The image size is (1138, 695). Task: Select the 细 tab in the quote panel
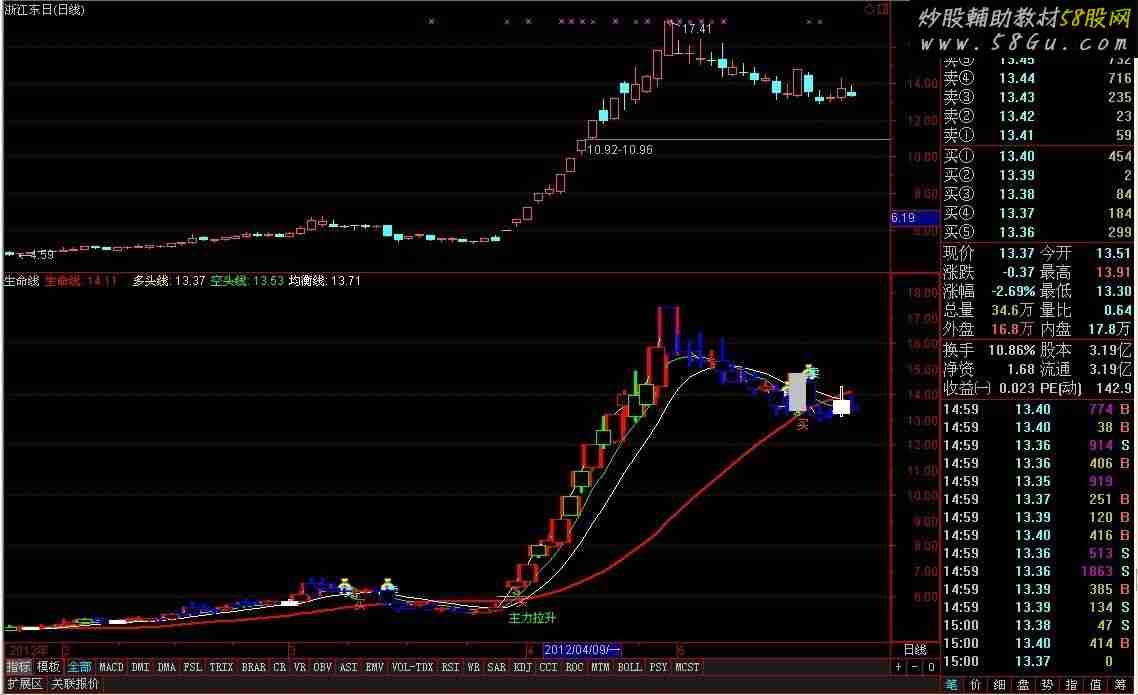(999, 684)
